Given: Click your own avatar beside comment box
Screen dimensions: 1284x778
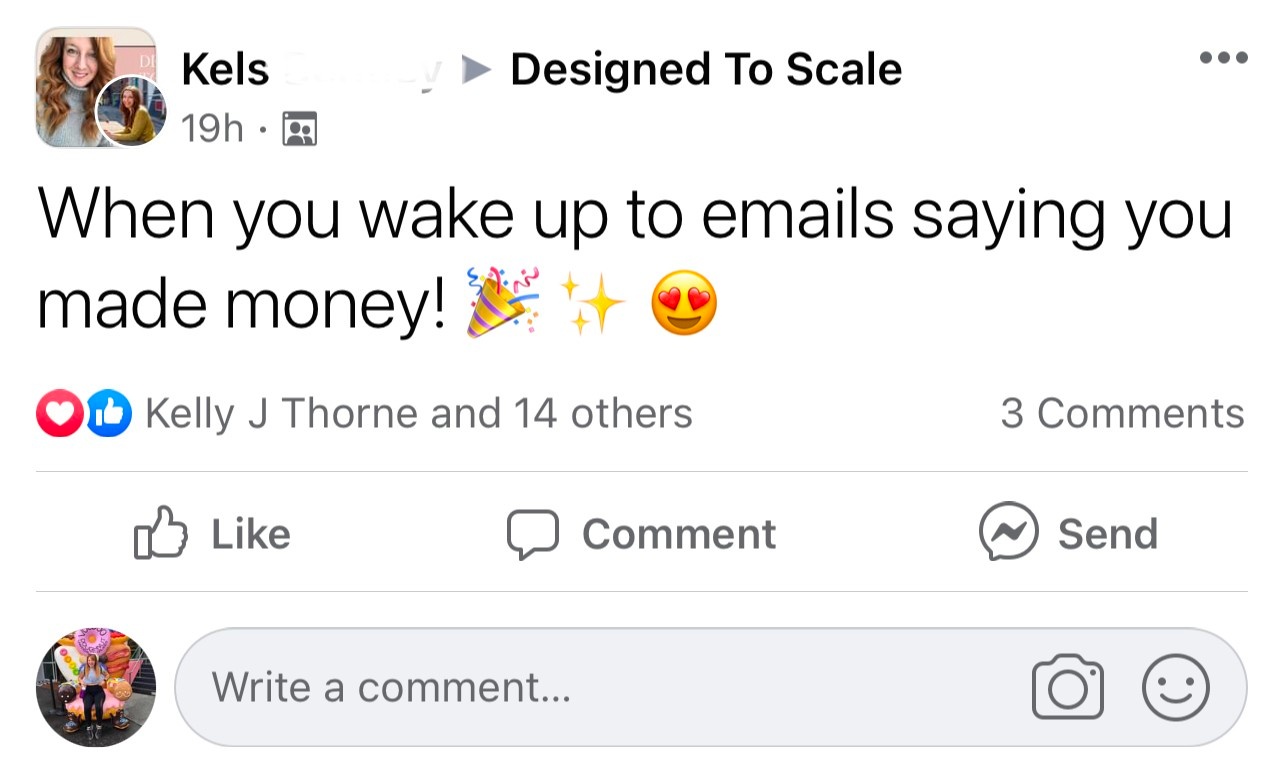Looking at the screenshot, I should tap(96, 688).
